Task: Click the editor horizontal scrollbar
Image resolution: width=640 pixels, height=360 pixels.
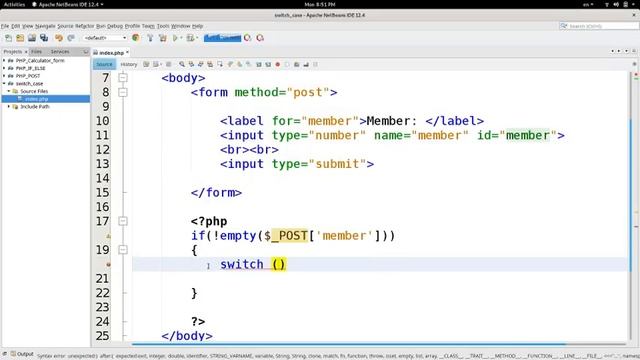Action: click(349, 344)
